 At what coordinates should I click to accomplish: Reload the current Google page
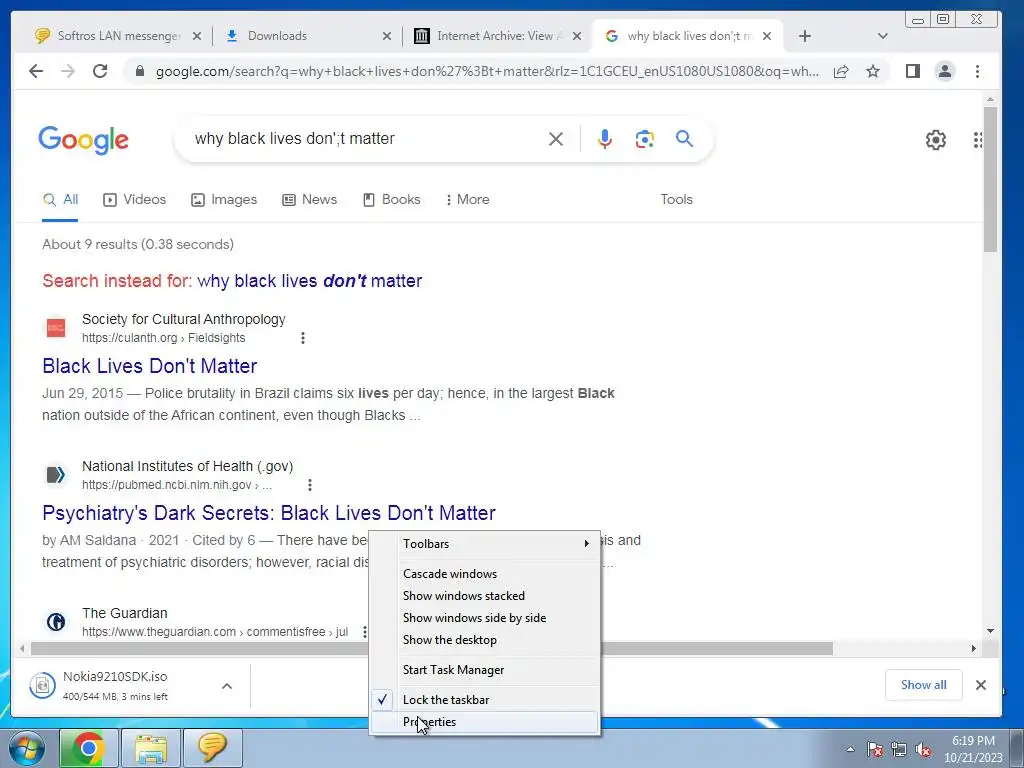coord(100,71)
